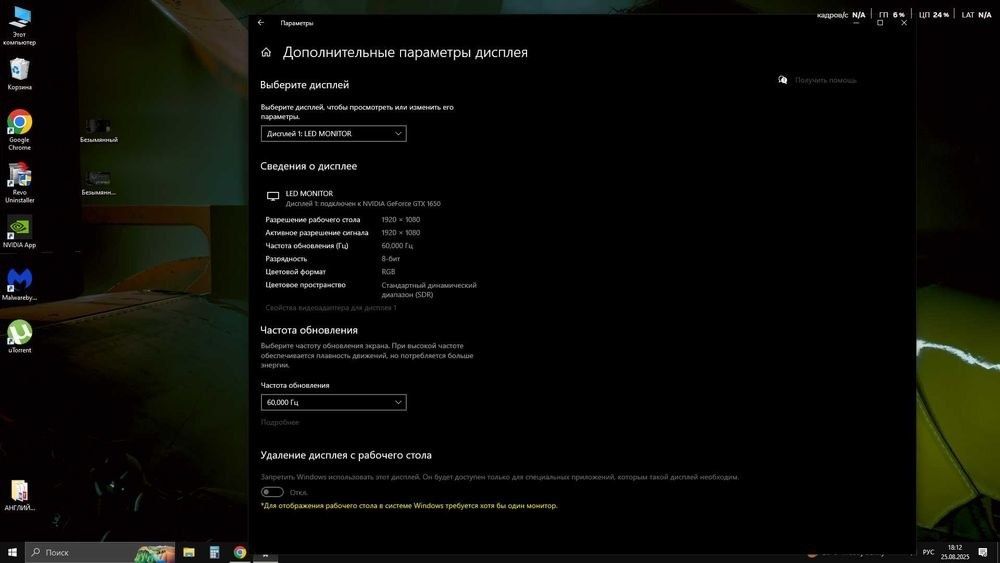This screenshot has width=1000, height=563.
Task: Click the LED MONITOR display icon
Action: (273, 196)
